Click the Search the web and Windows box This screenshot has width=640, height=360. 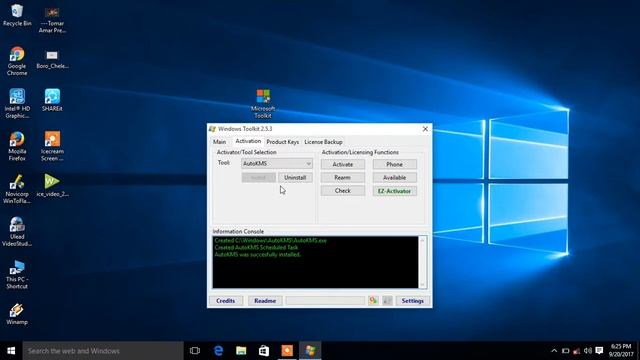pyautogui.click(x=103, y=351)
